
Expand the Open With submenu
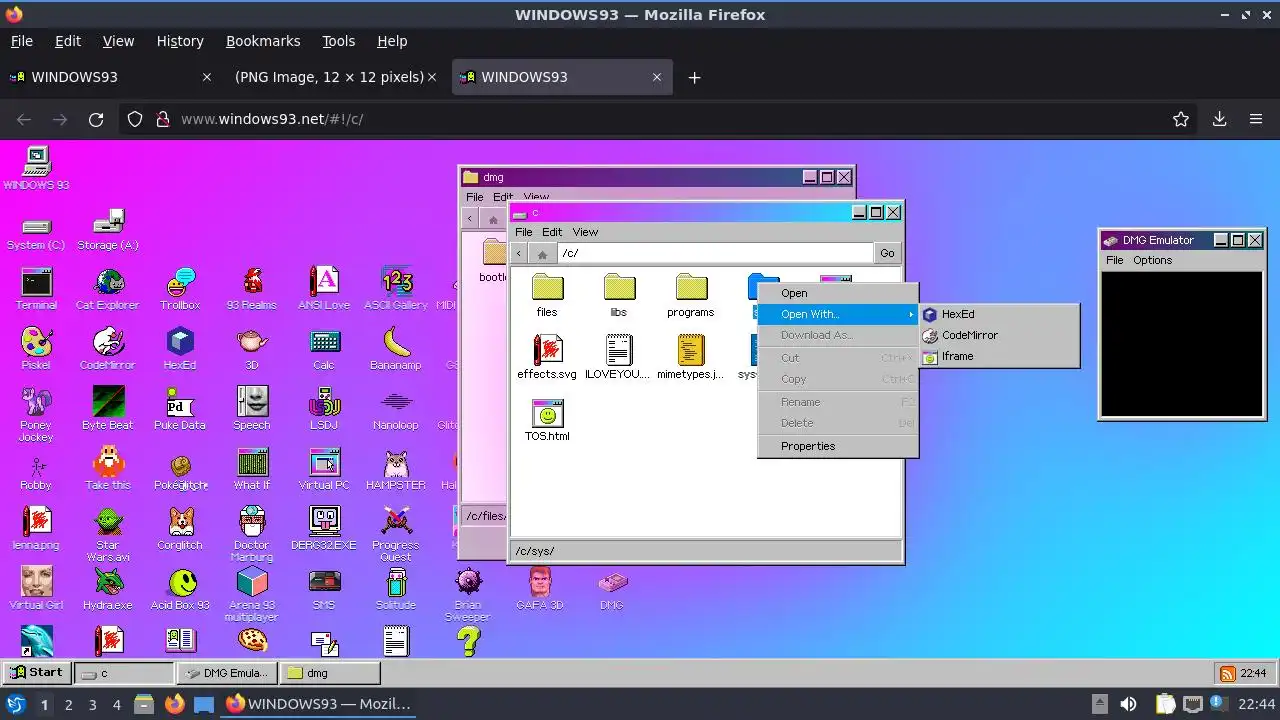pos(838,314)
